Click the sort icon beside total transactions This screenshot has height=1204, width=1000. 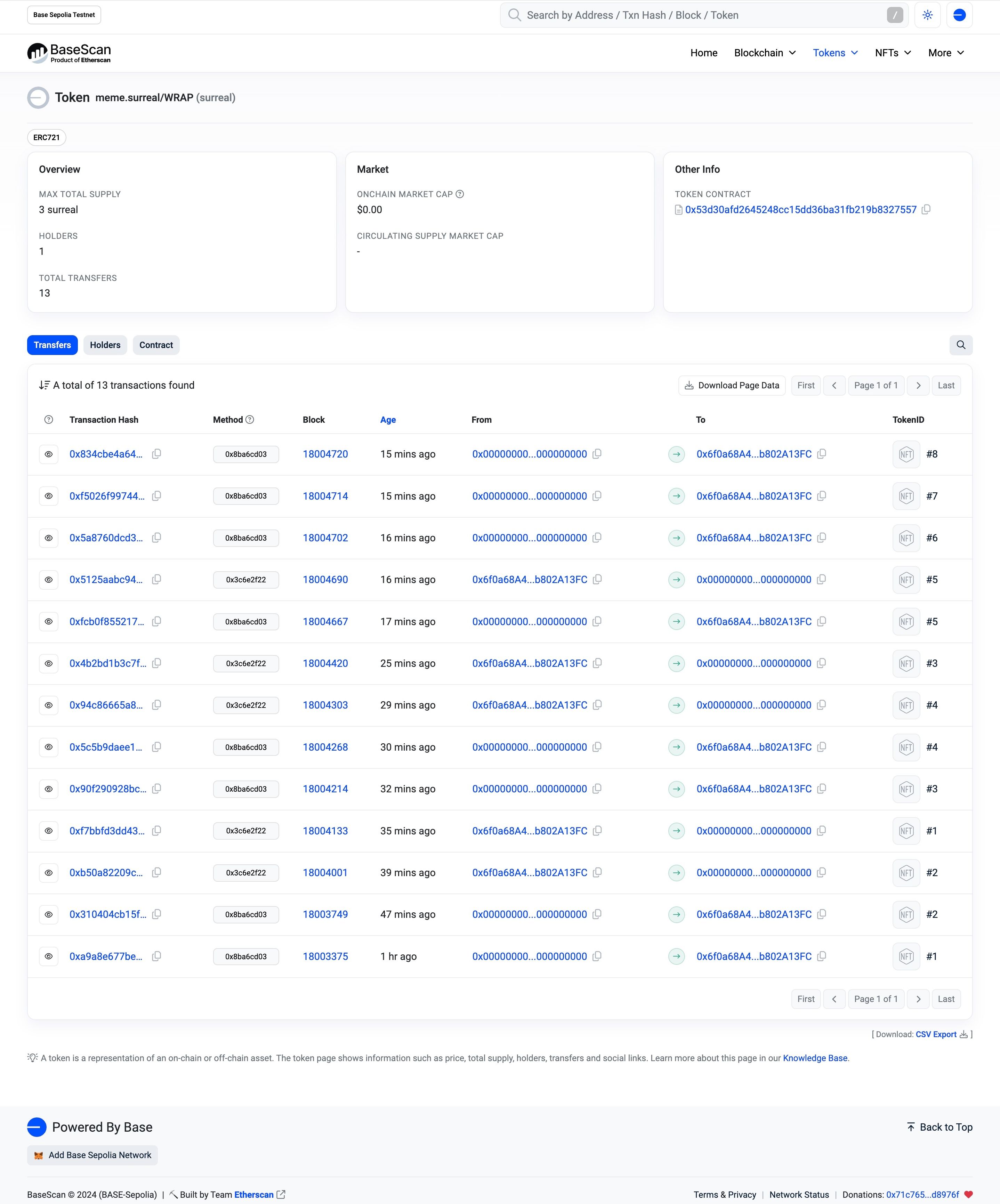click(44, 385)
